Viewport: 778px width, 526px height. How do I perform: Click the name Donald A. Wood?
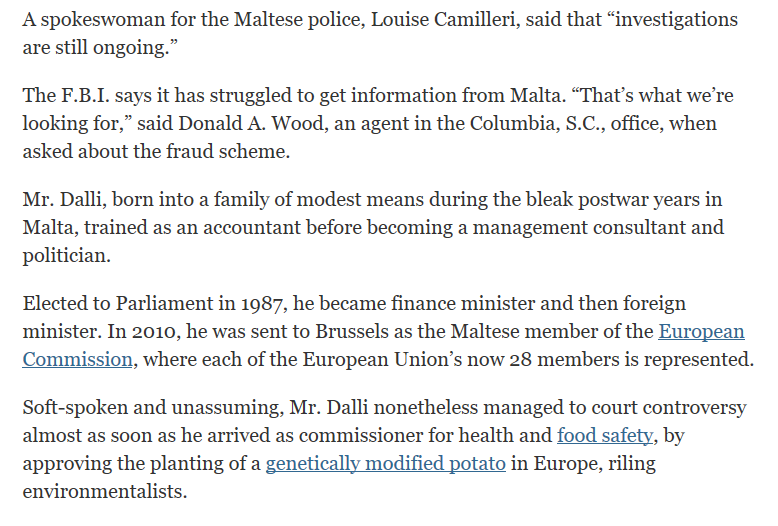[251, 124]
